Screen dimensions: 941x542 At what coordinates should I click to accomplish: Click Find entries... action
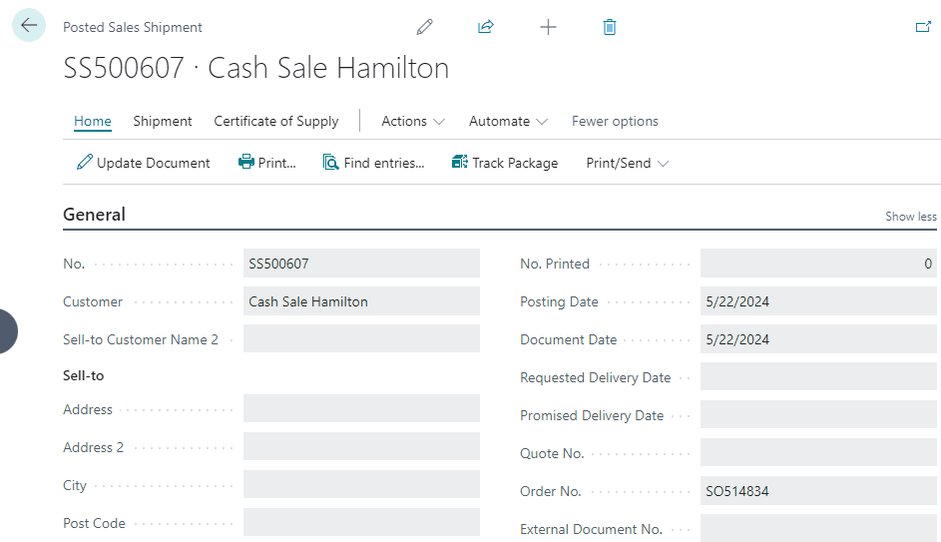coord(373,163)
